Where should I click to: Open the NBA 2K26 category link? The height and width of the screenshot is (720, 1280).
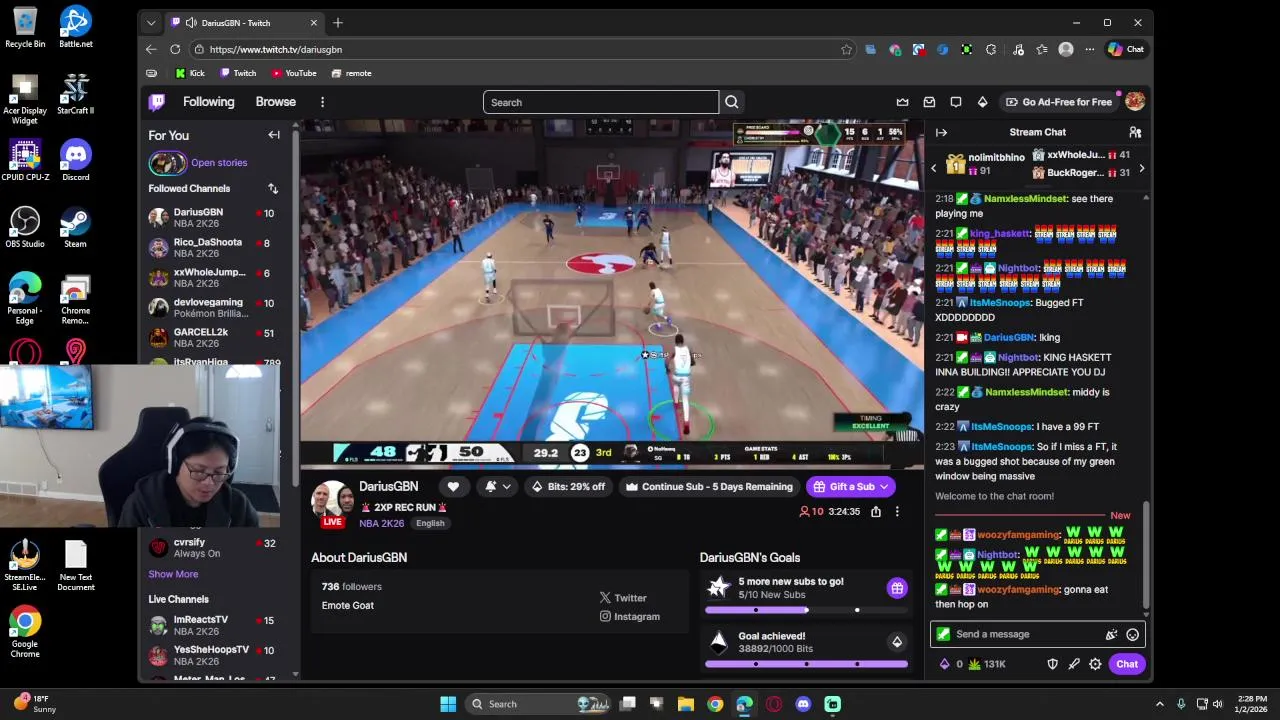(382, 523)
